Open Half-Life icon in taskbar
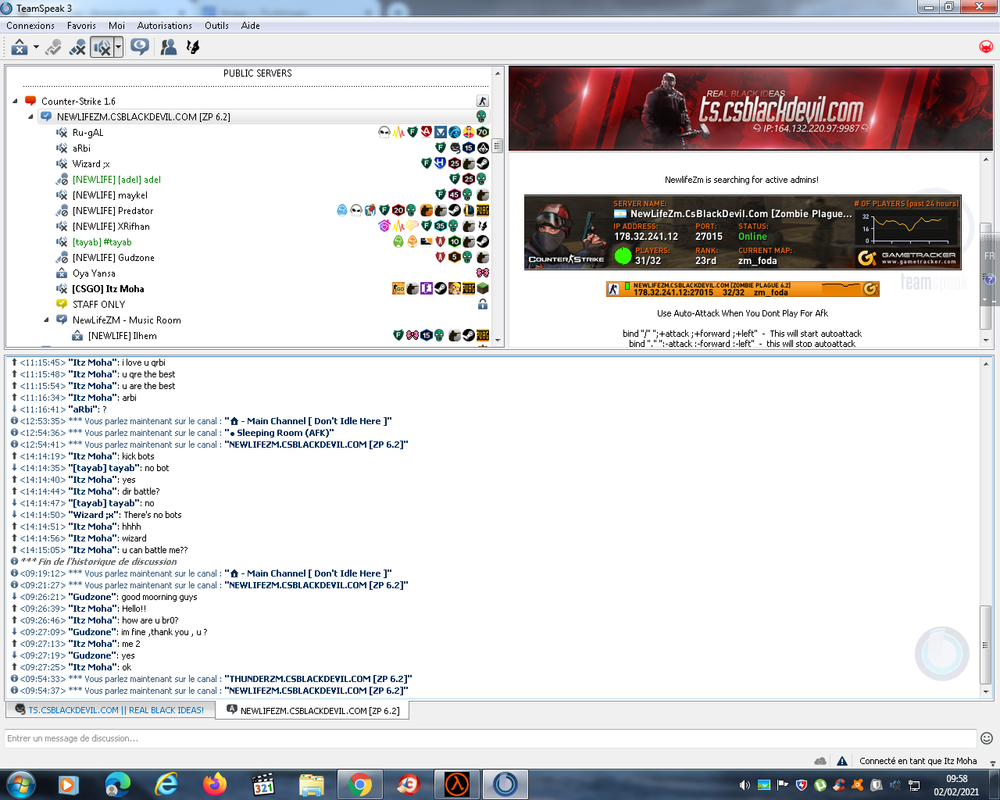Viewport: 1000px width, 800px height. 457,785
